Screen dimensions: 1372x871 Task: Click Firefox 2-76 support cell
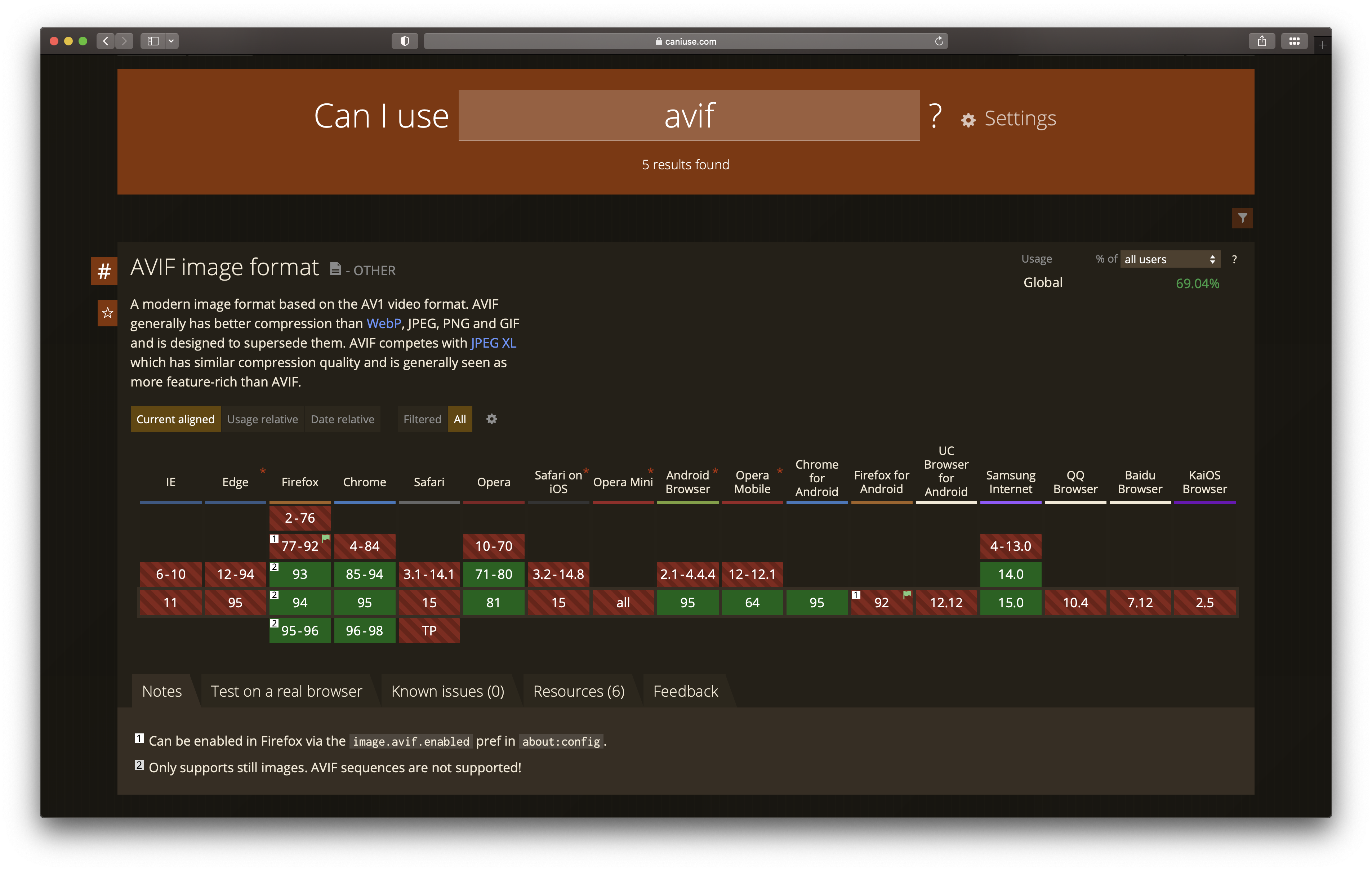point(300,518)
